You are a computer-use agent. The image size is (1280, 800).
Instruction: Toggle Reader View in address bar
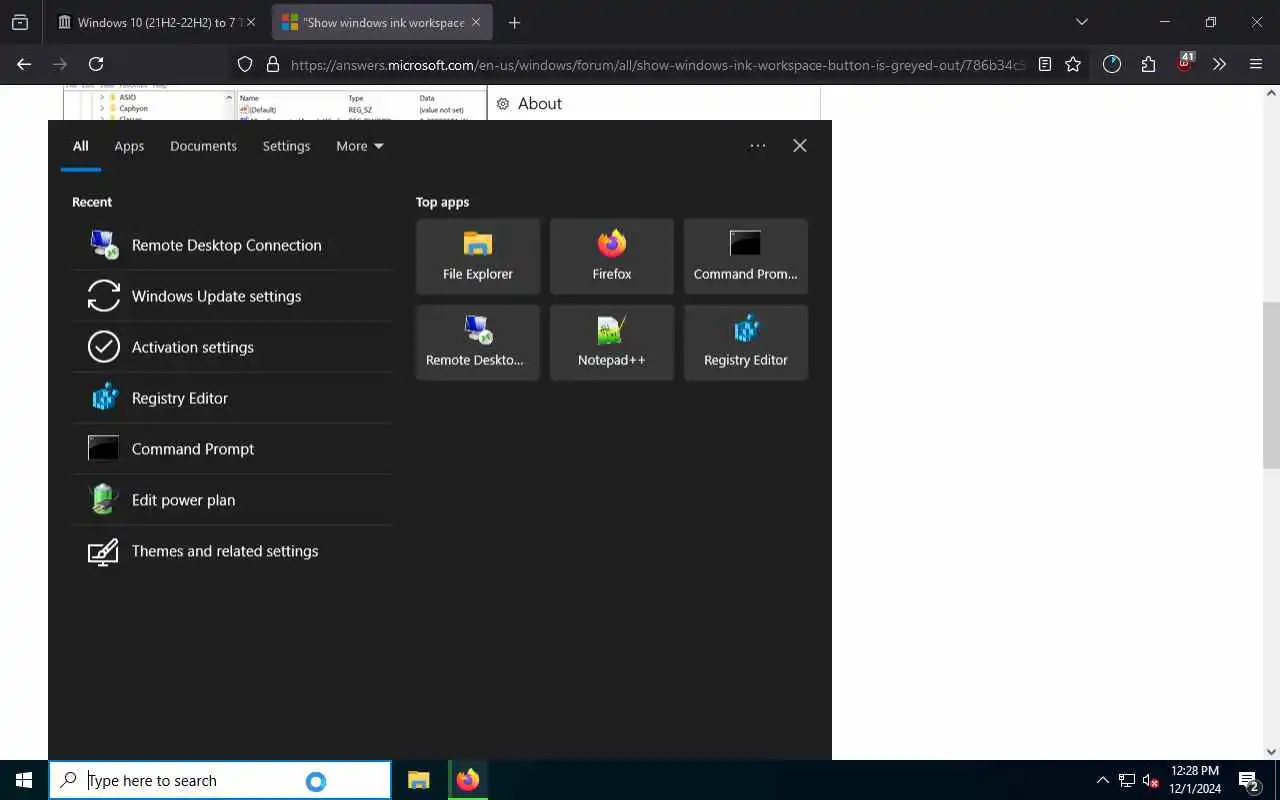[x=1045, y=64]
